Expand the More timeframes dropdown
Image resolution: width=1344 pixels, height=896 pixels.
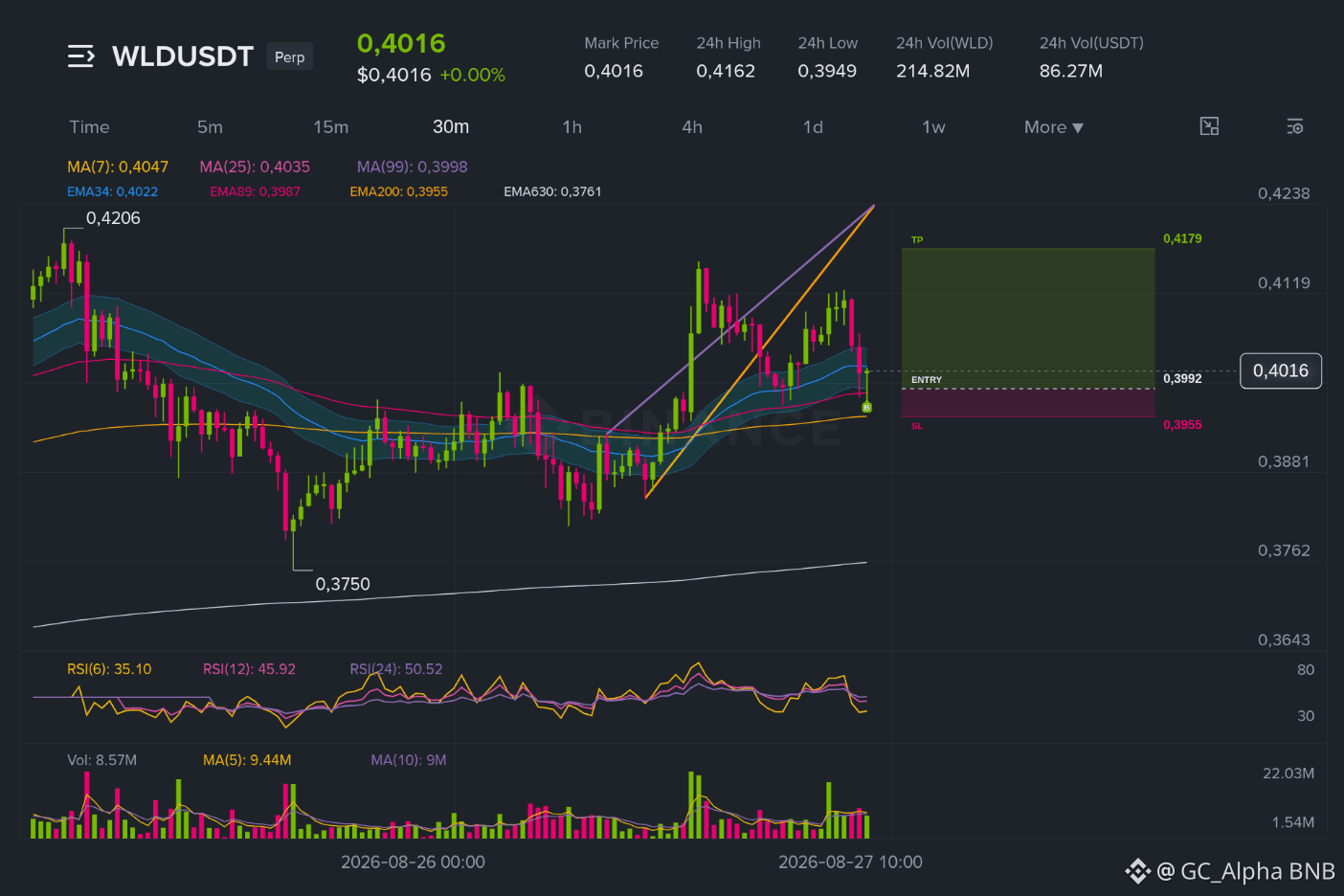coord(1054,127)
